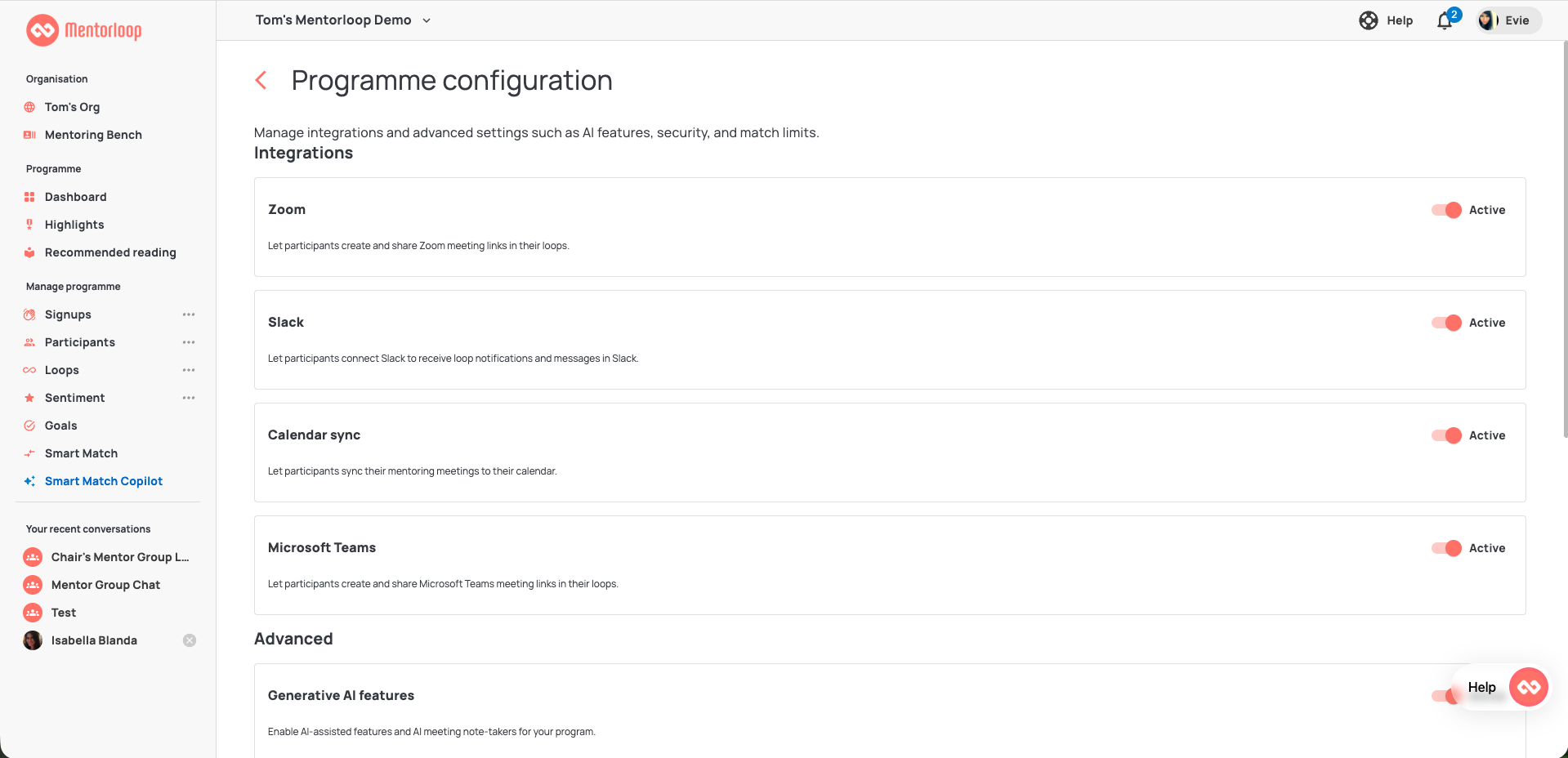Select the Loops menu item
1568x758 pixels.
(x=62, y=370)
